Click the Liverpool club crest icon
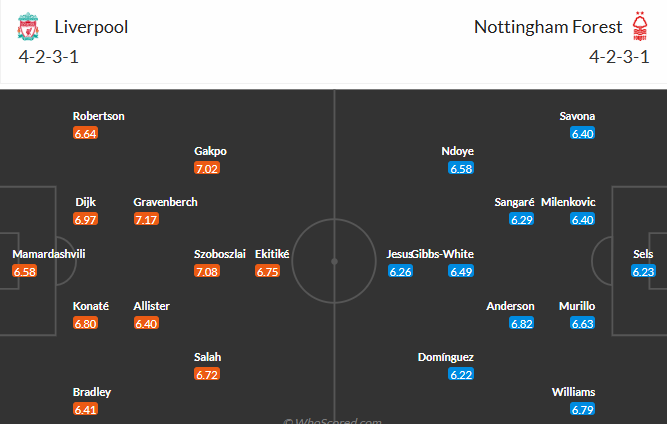The height and width of the screenshot is (424, 667). tap(27, 27)
